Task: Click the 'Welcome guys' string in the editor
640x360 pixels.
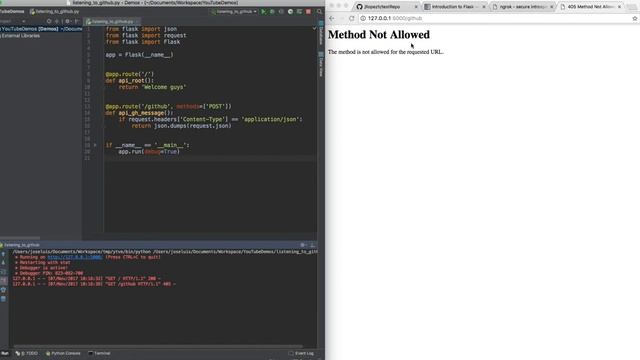Action: [x=164, y=87]
